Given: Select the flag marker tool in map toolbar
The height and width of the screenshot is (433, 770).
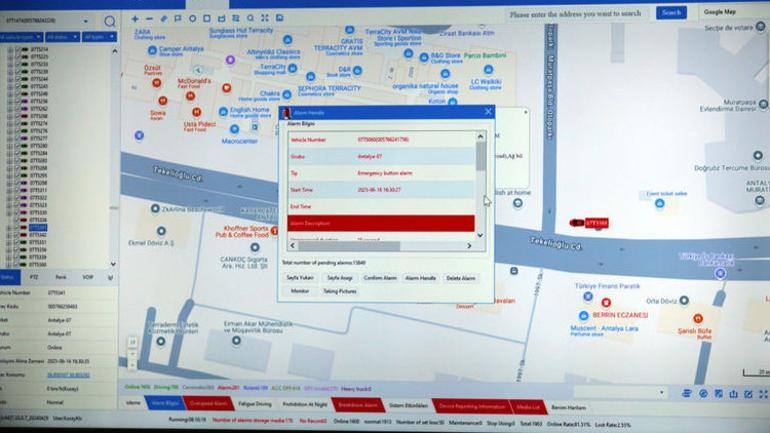Looking at the screenshot, I should (178, 19).
